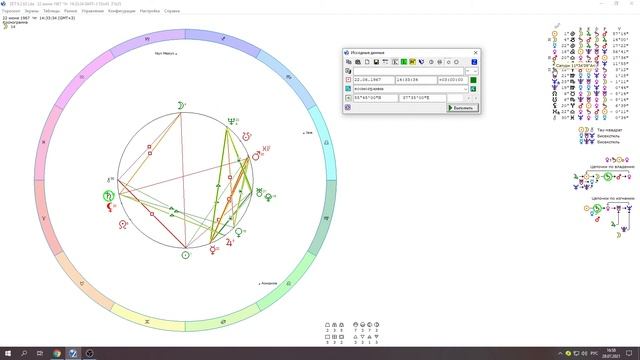Click the red Mercury glyph near chart bottom
The image size is (640, 360).
pyautogui.click(x=213, y=249)
